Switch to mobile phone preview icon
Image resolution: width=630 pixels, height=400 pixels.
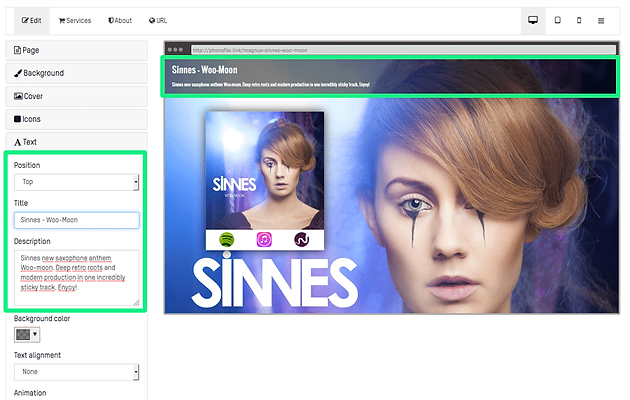[579, 20]
